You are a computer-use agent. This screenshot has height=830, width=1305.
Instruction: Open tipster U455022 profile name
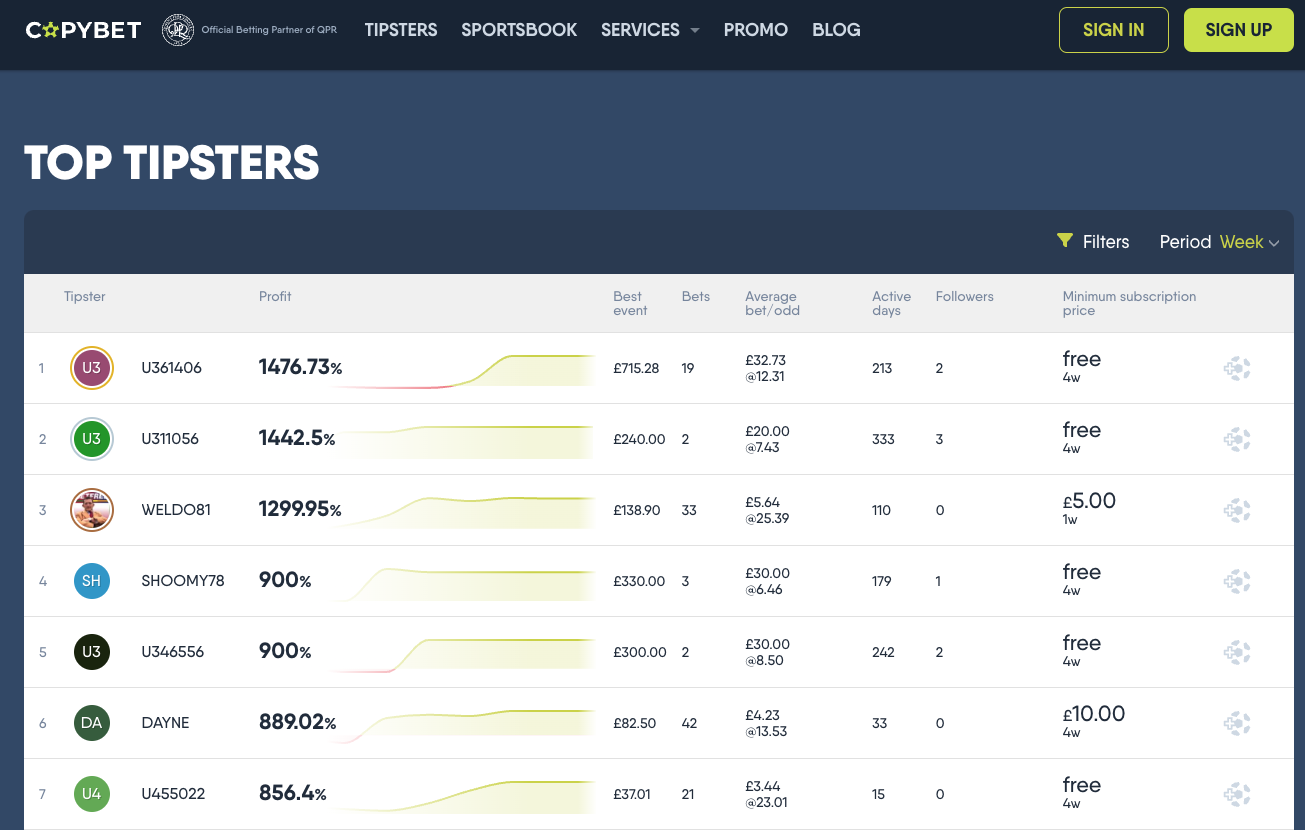[173, 794]
